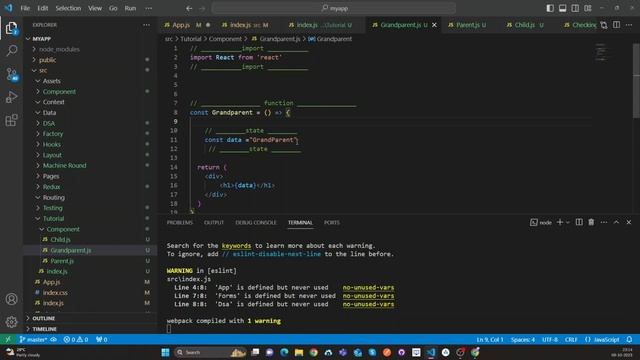Image resolution: width=640 pixels, height=360 pixels.
Task: Go forward with the navigation arrow
Action: click(202, 8)
